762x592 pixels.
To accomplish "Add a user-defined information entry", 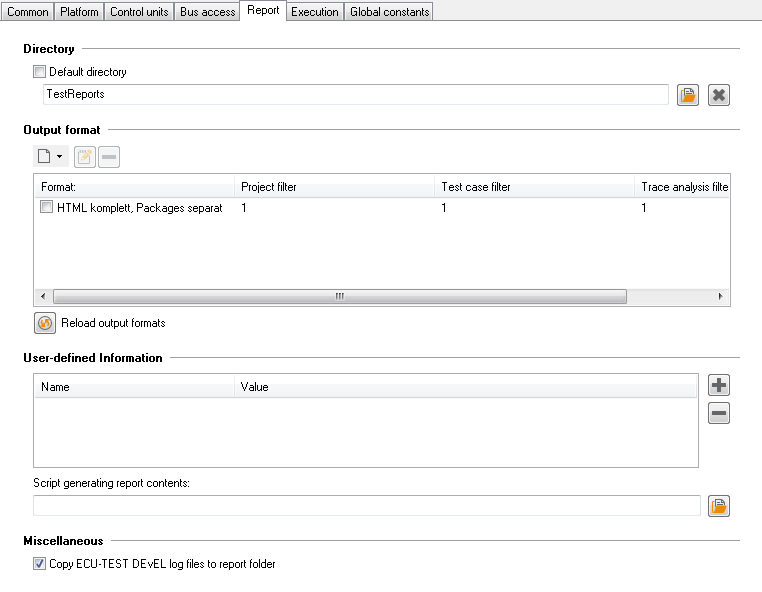I will pos(719,385).
